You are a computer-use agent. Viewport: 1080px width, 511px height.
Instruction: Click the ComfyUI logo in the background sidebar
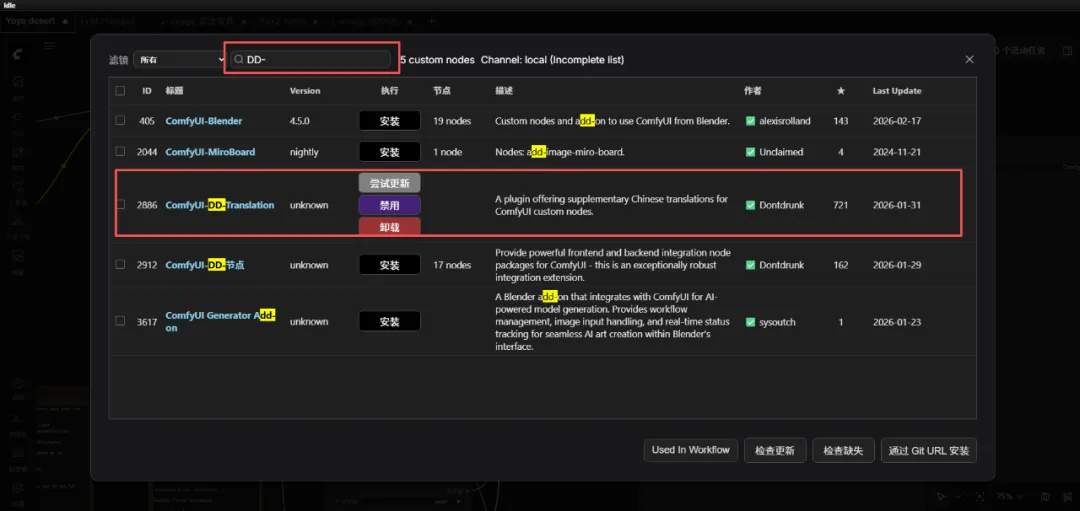point(17,54)
